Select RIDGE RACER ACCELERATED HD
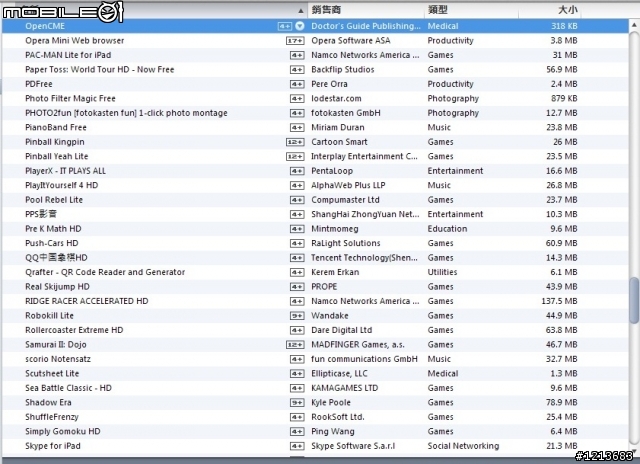 point(315,301)
